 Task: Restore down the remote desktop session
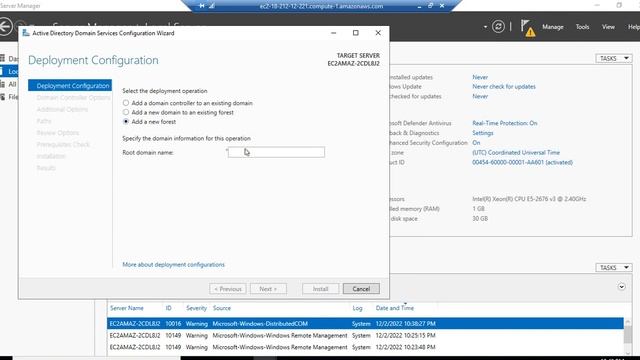(430, 6)
